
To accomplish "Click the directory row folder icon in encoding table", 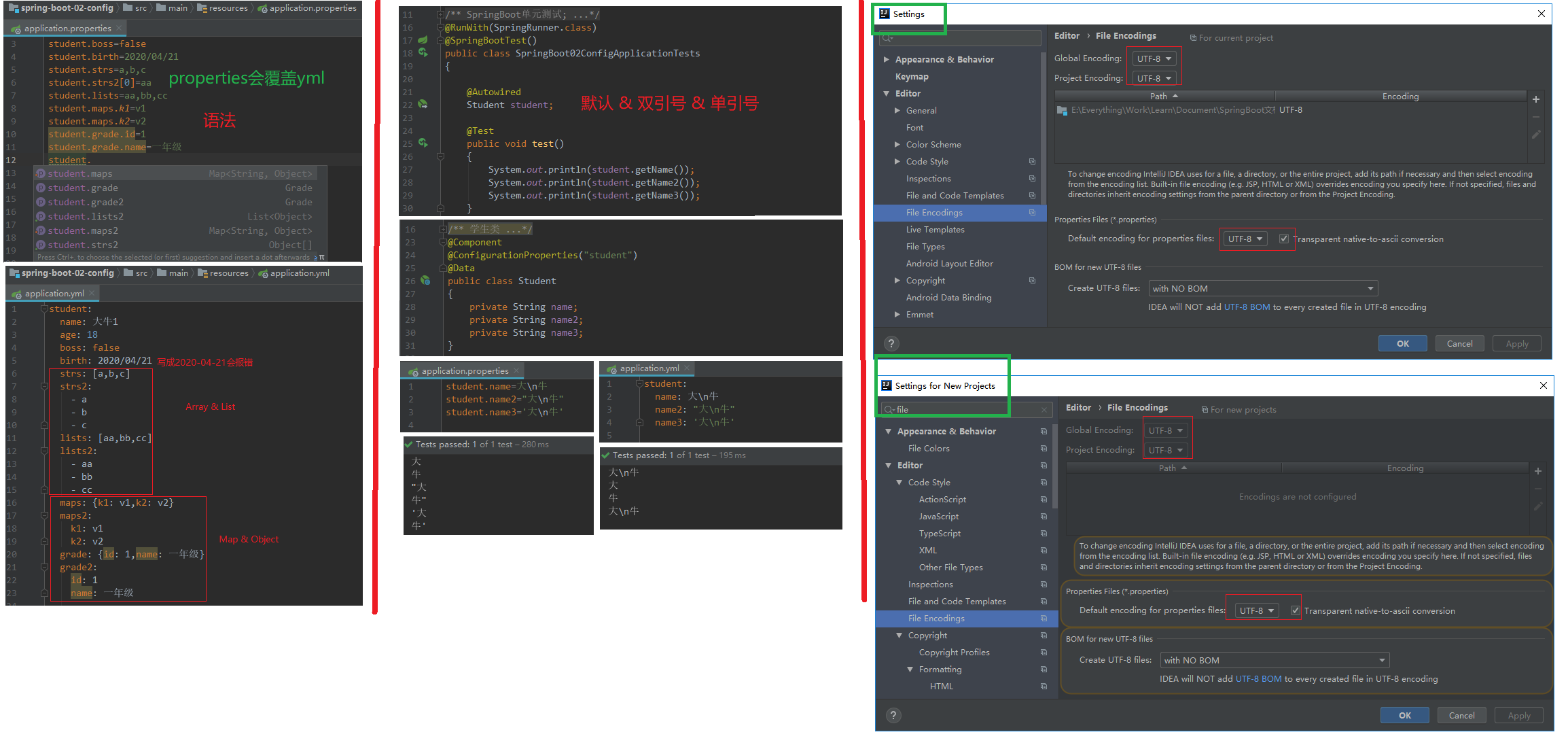I will [1062, 110].
